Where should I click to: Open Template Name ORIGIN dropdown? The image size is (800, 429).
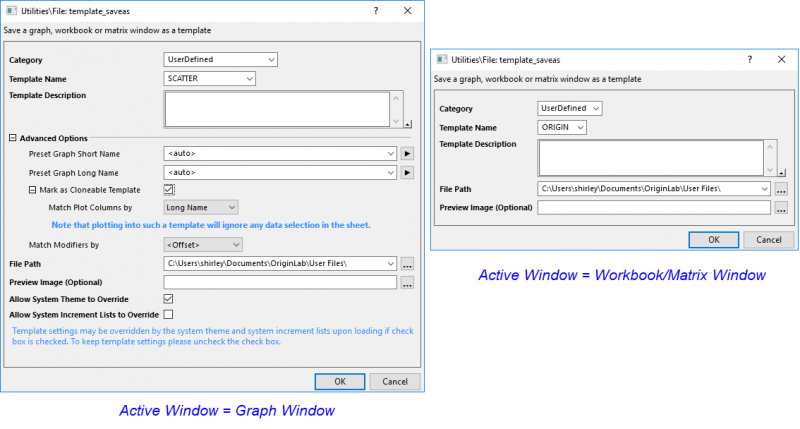click(x=562, y=127)
